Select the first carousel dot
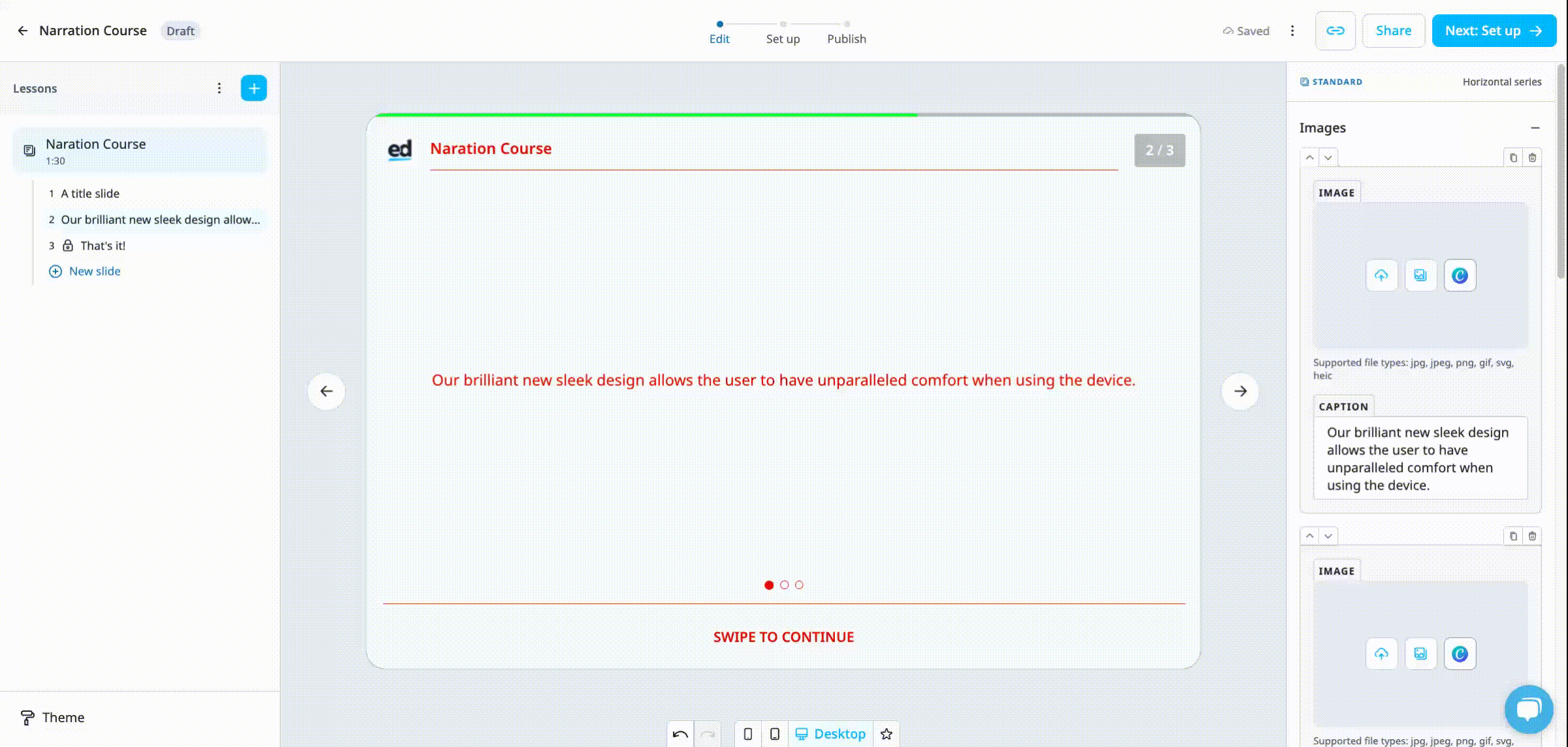 (769, 585)
